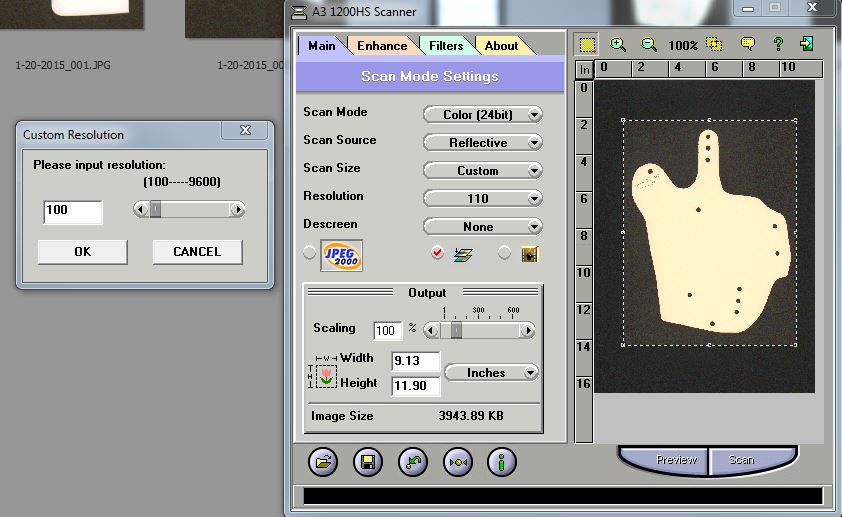842x517 pixels.
Task: Click the zoom out magnifier icon
Action: pos(649,45)
